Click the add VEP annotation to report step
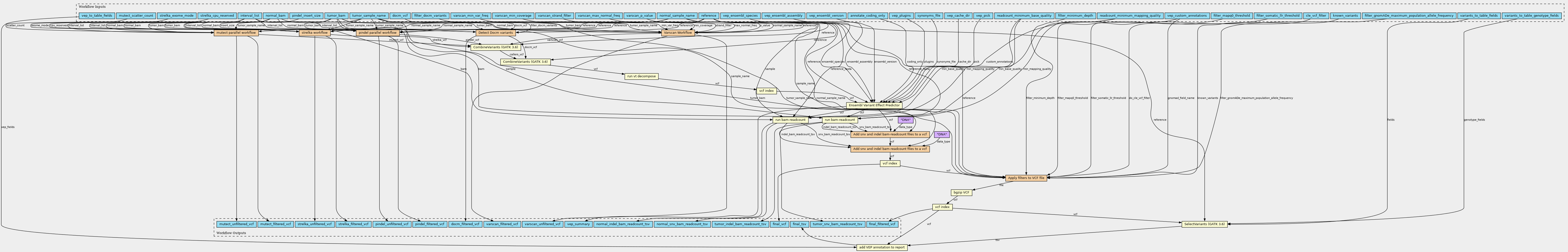This screenshot has height=252, width=1568. click(881, 247)
